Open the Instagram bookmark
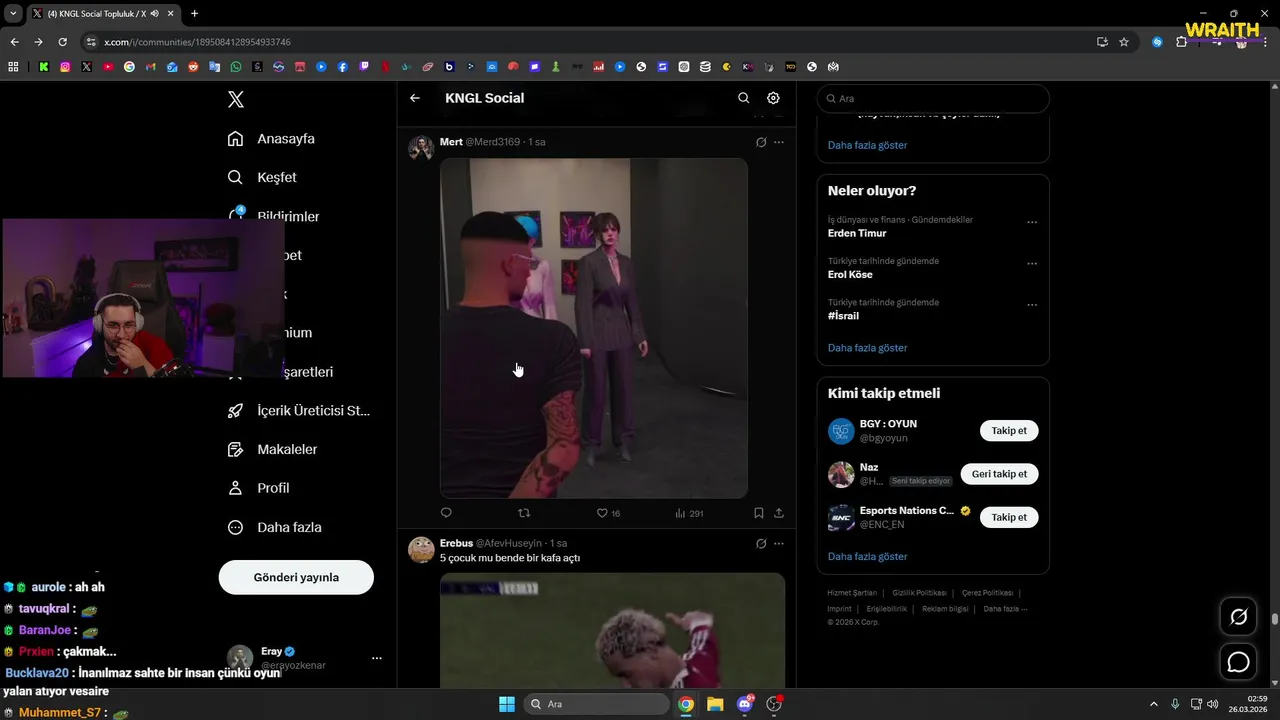 click(65, 67)
